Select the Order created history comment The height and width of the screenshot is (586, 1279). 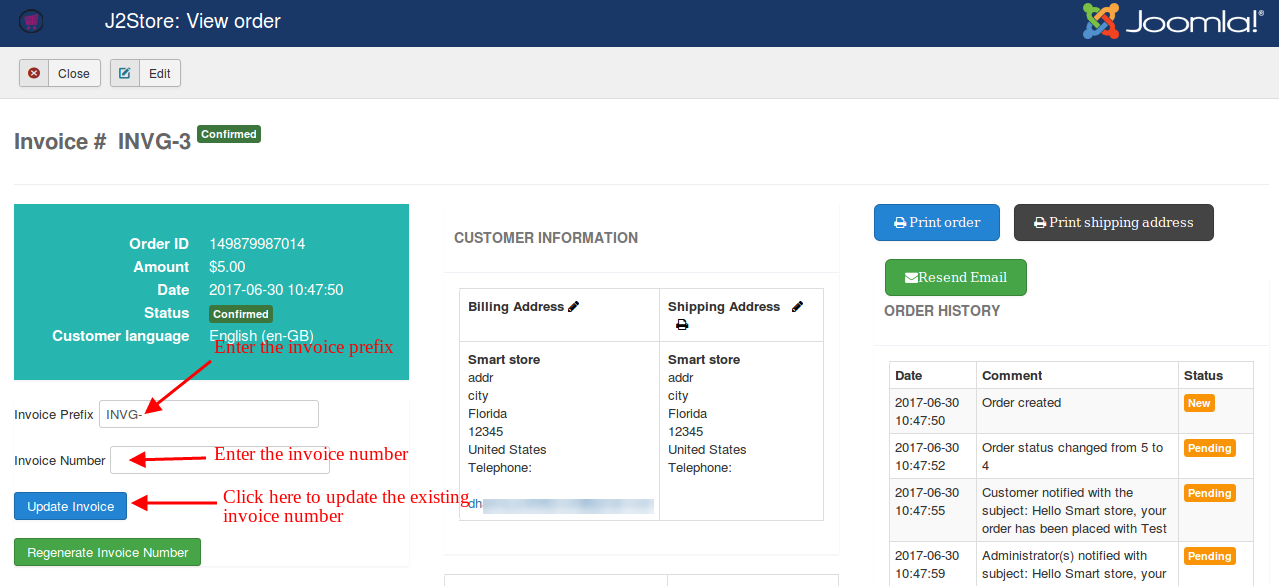1021,403
